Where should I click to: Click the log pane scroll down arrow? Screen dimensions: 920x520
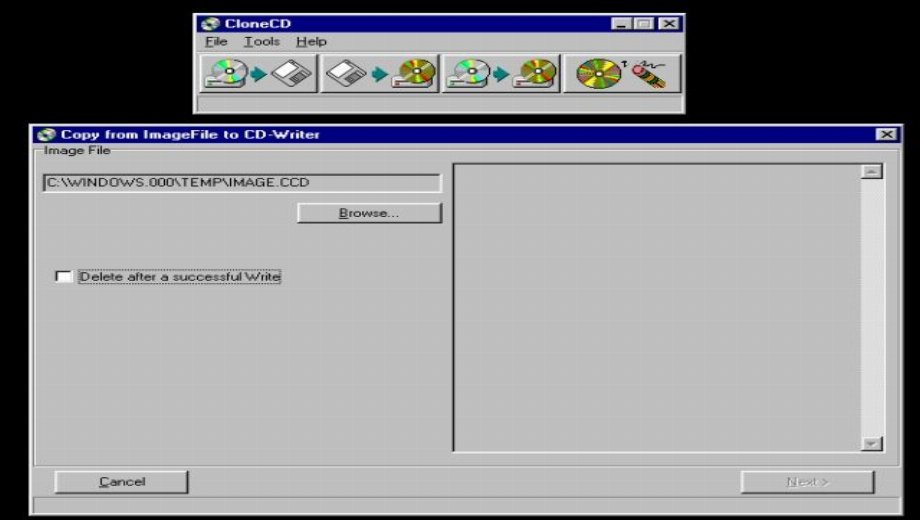[872, 444]
